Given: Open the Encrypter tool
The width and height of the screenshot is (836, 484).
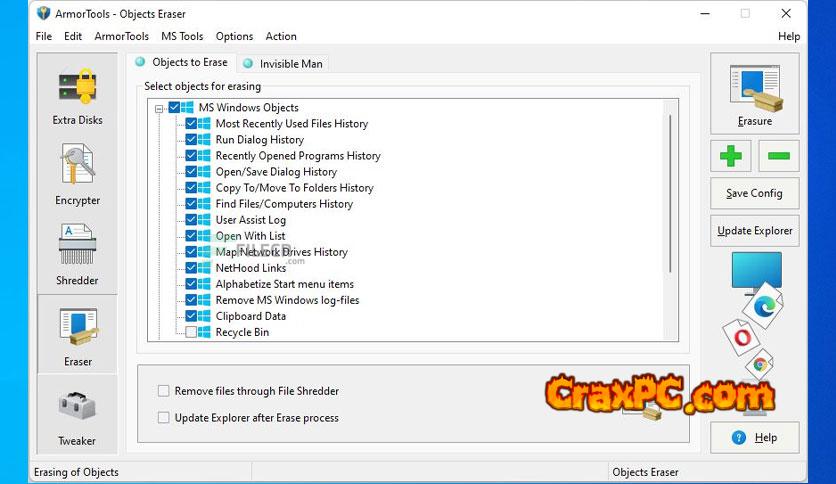Looking at the screenshot, I should coord(77,174).
